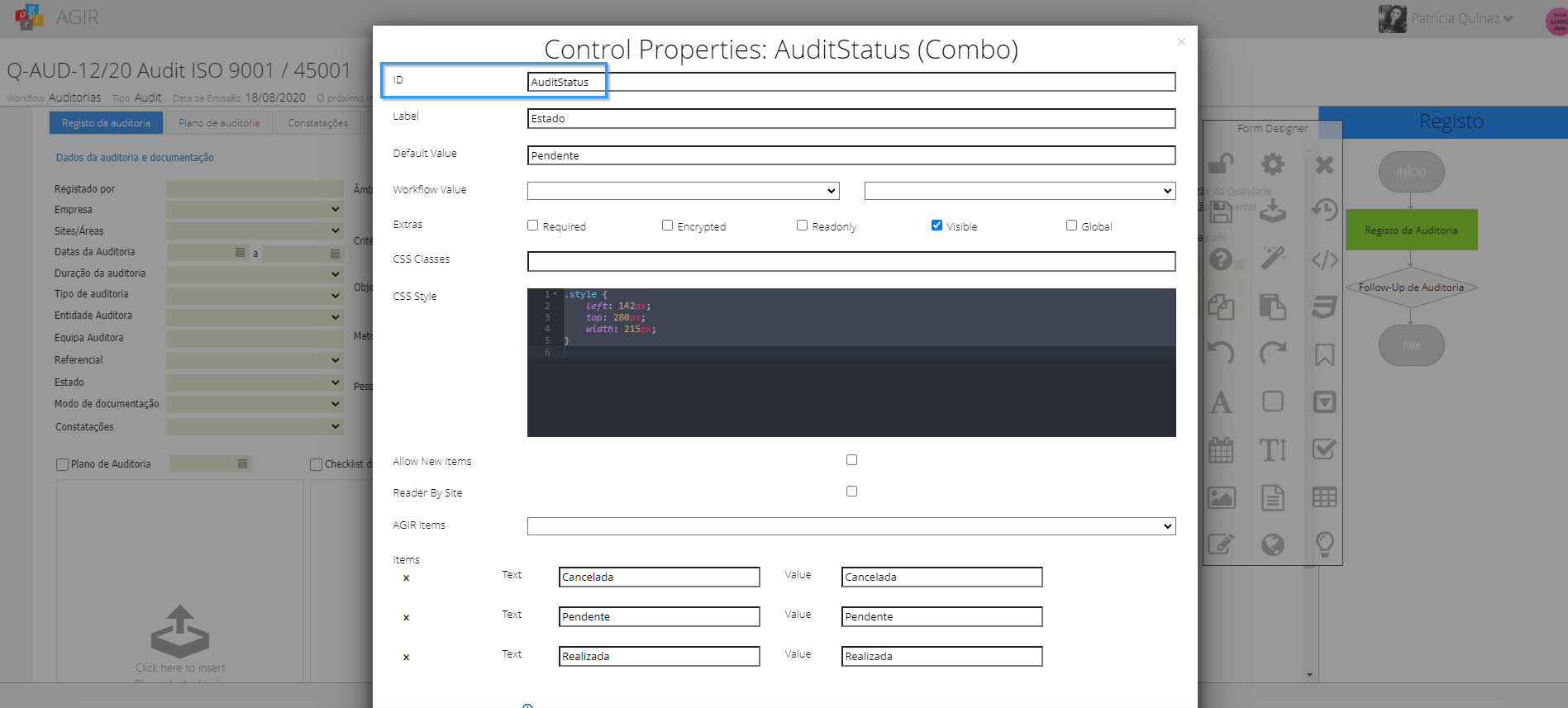Image resolution: width=1568 pixels, height=708 pixels.
Task: Open the CSS3 shield icon
Action: click(x=1324, y=306)
